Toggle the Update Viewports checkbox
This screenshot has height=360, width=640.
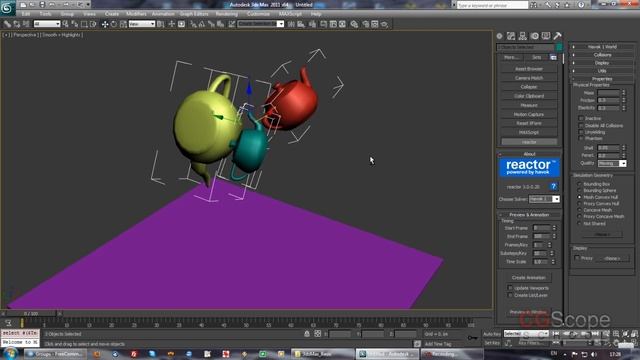point(510,288)
